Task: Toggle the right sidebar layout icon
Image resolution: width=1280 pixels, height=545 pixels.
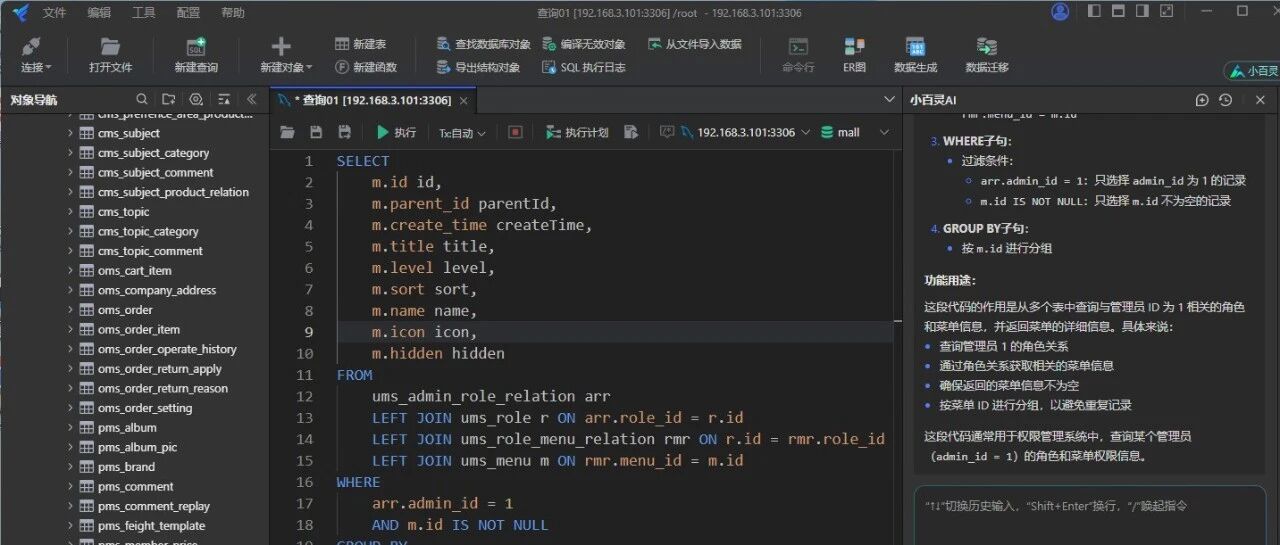Action: pos(1144,12)
